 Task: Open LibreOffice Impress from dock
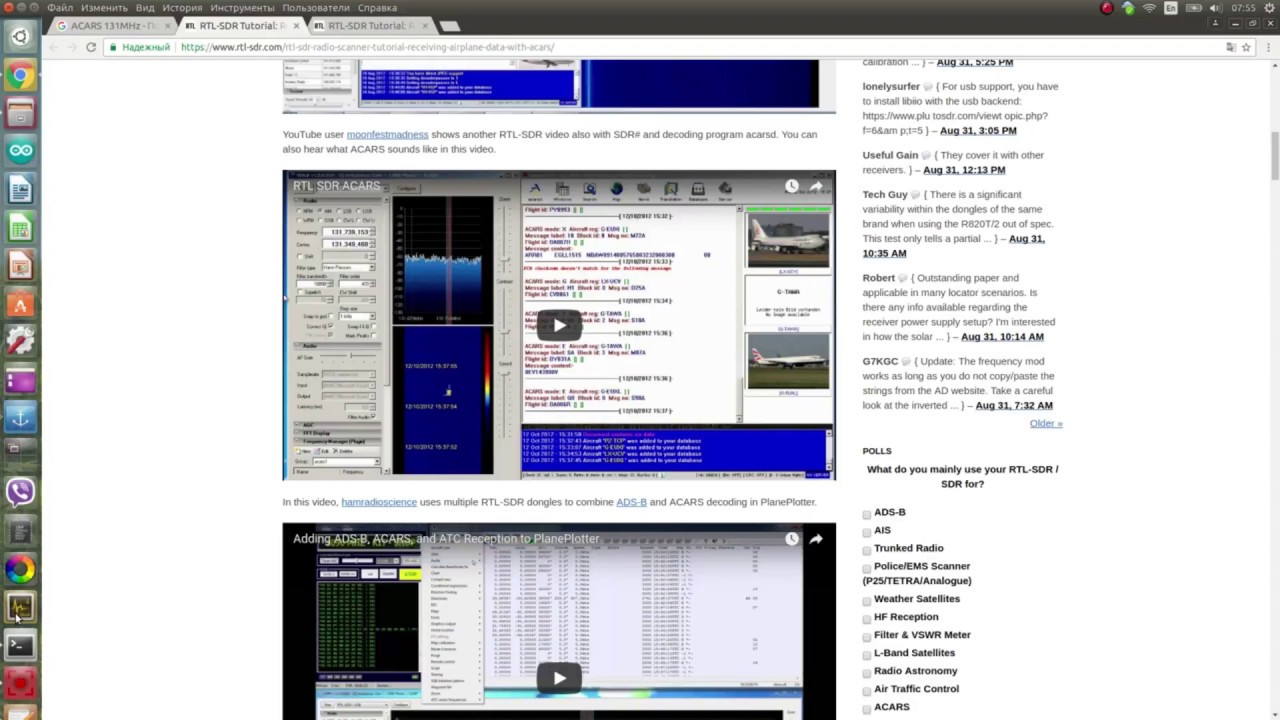click(20, 266)
